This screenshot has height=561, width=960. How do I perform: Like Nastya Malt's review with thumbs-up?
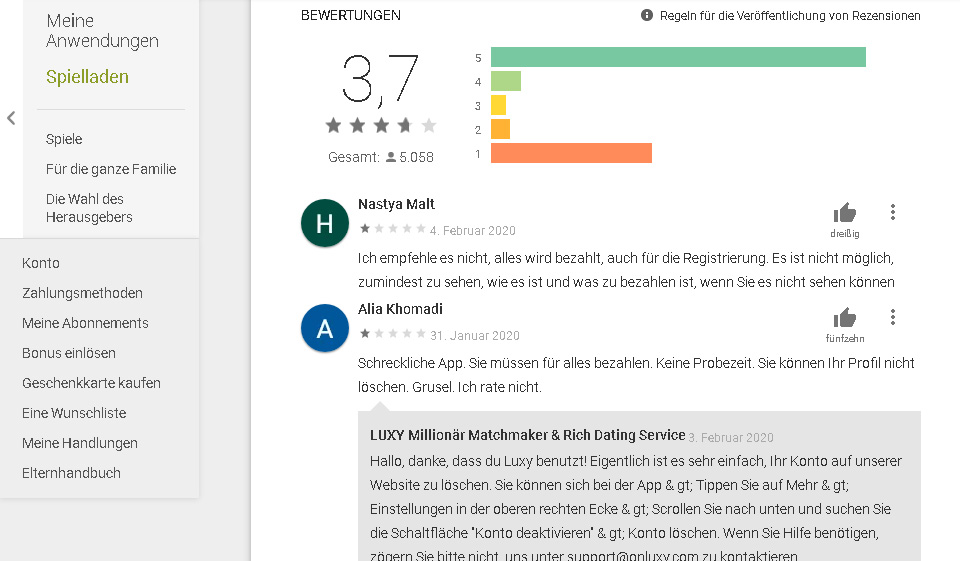845,213
